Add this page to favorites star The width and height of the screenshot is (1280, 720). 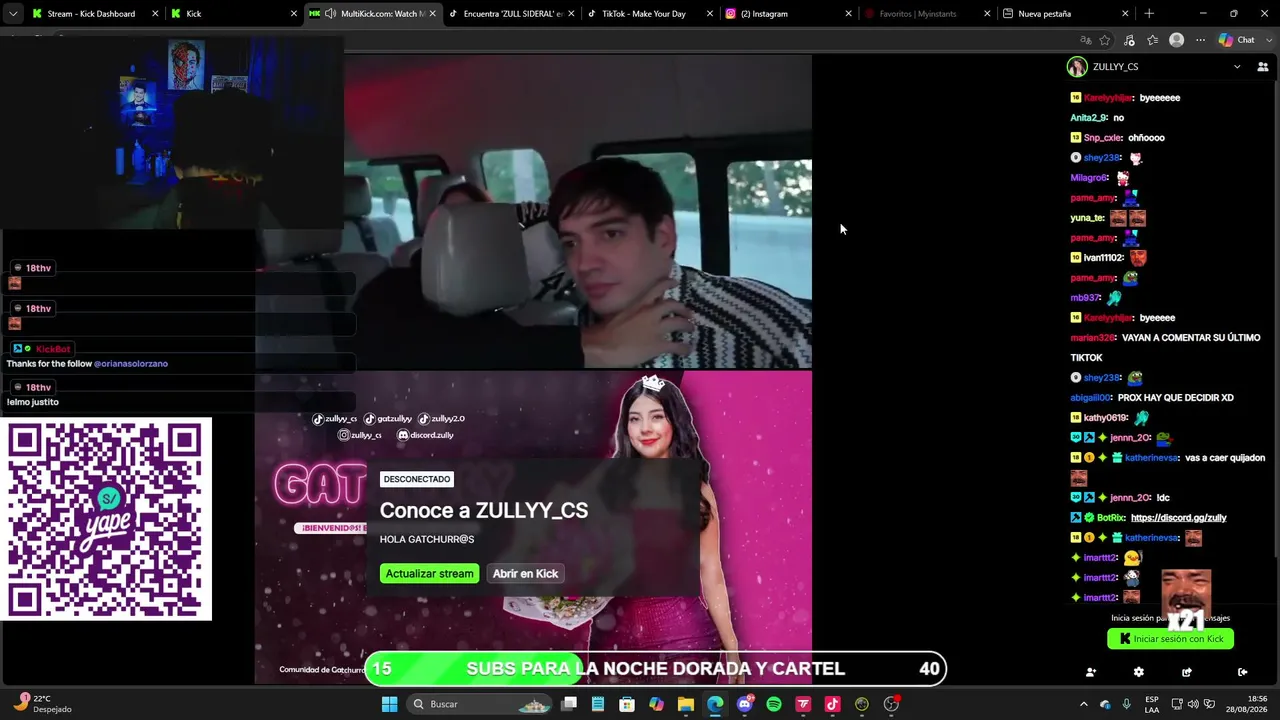coord(1105,40)
